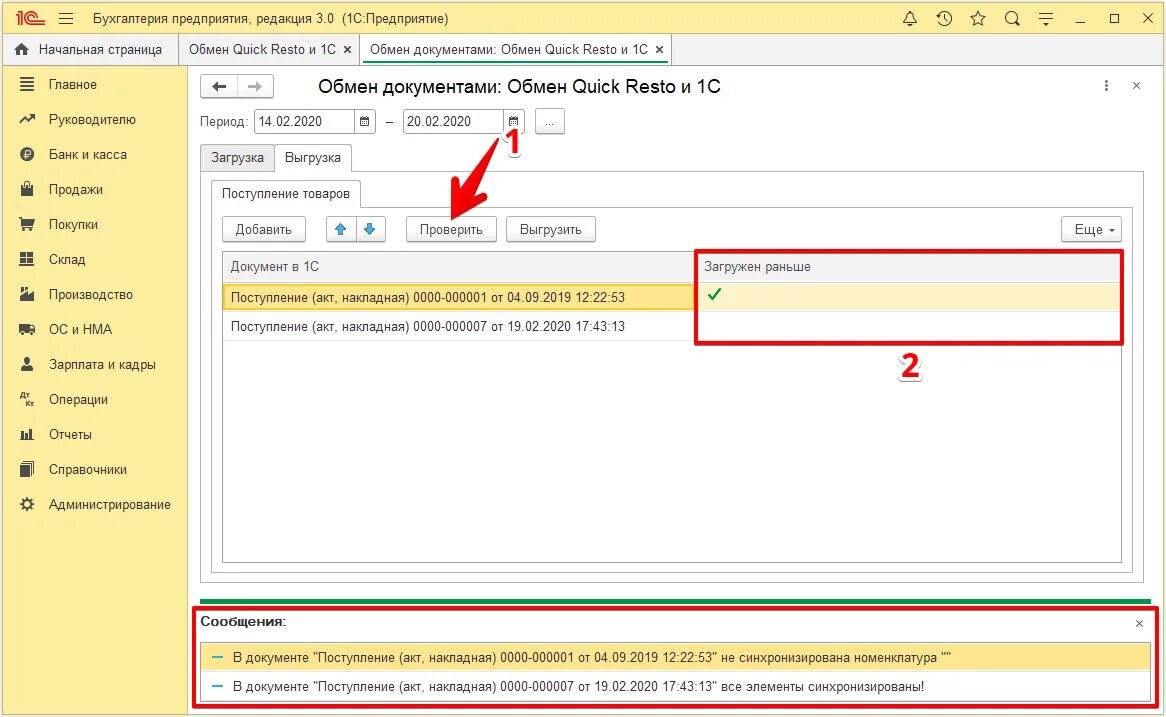Click the Документ в 1С column header
Screen dimensions: 1166x717
pyautogui.click(x=458, y=267)
